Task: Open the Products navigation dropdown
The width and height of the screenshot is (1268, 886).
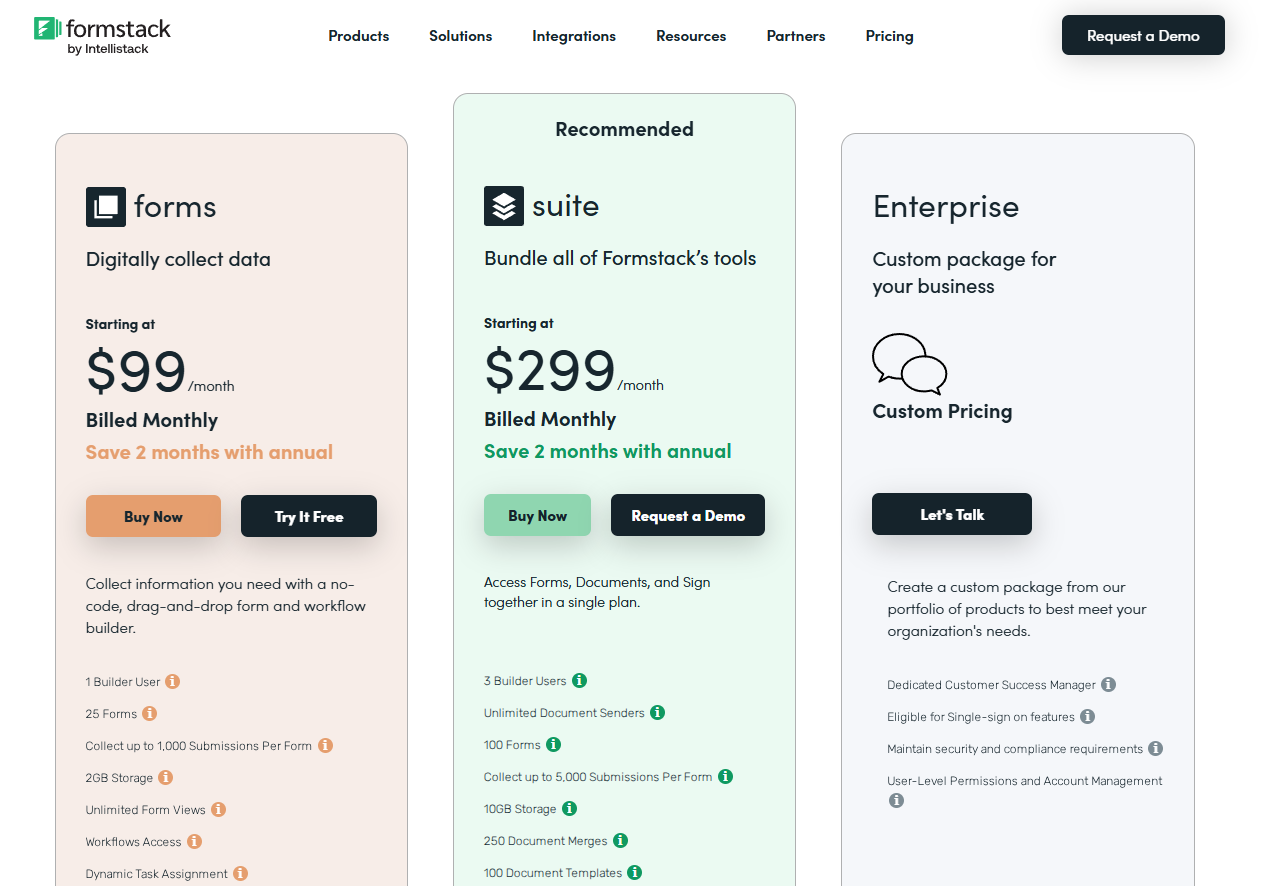Action: 358,36
